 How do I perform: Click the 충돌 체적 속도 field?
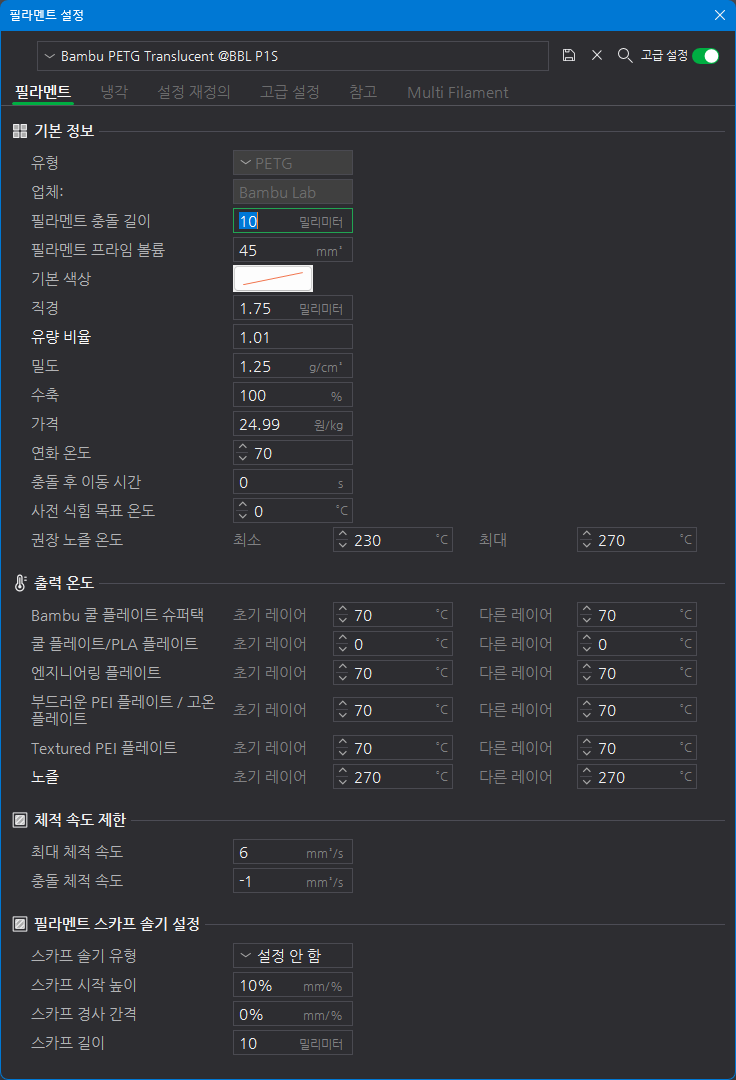293,881
